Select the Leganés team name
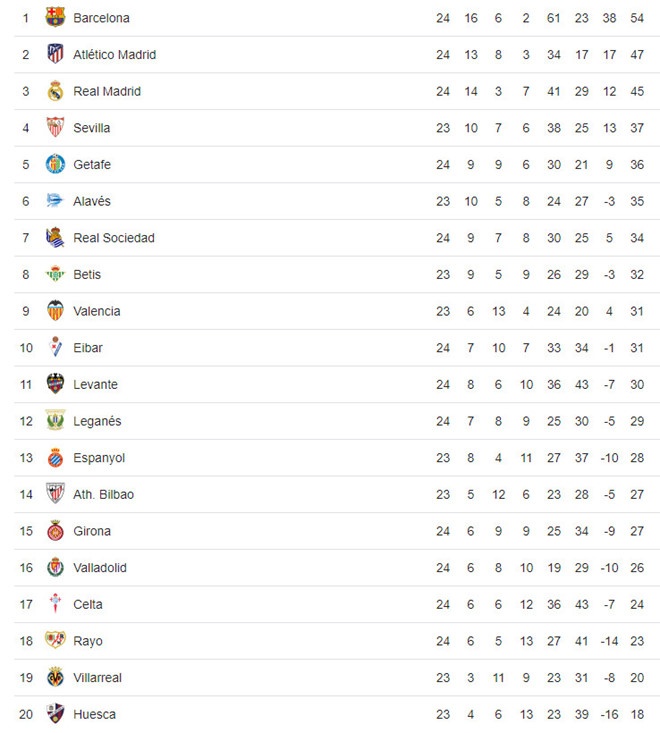Viewport: 660px width, 733px height. click(97, 421)
